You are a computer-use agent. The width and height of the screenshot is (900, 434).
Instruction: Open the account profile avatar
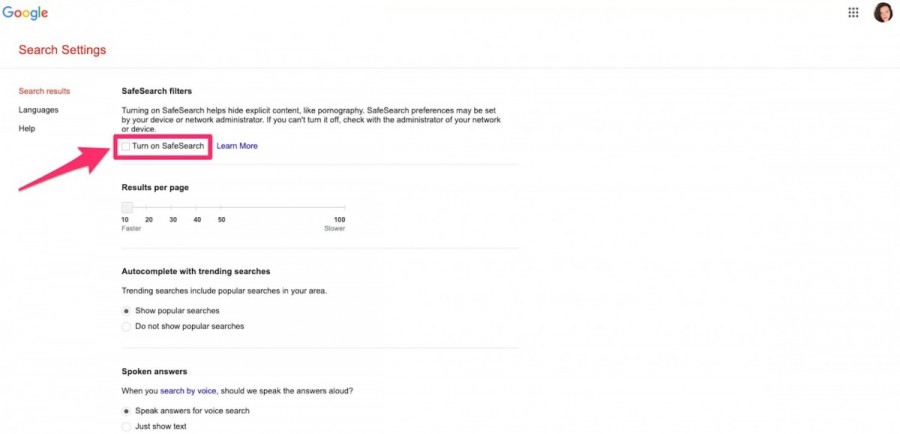883,13
